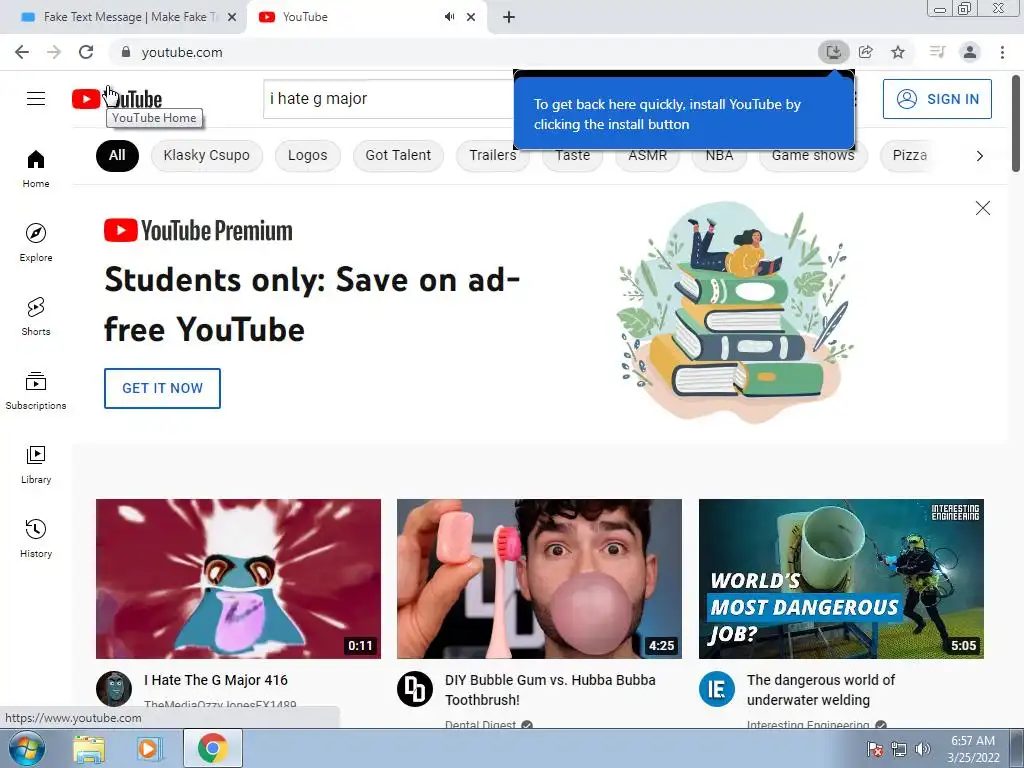Bookmark this page with the star icon
This screenshot has height=768, width=1024.
[x=898, y=52]
